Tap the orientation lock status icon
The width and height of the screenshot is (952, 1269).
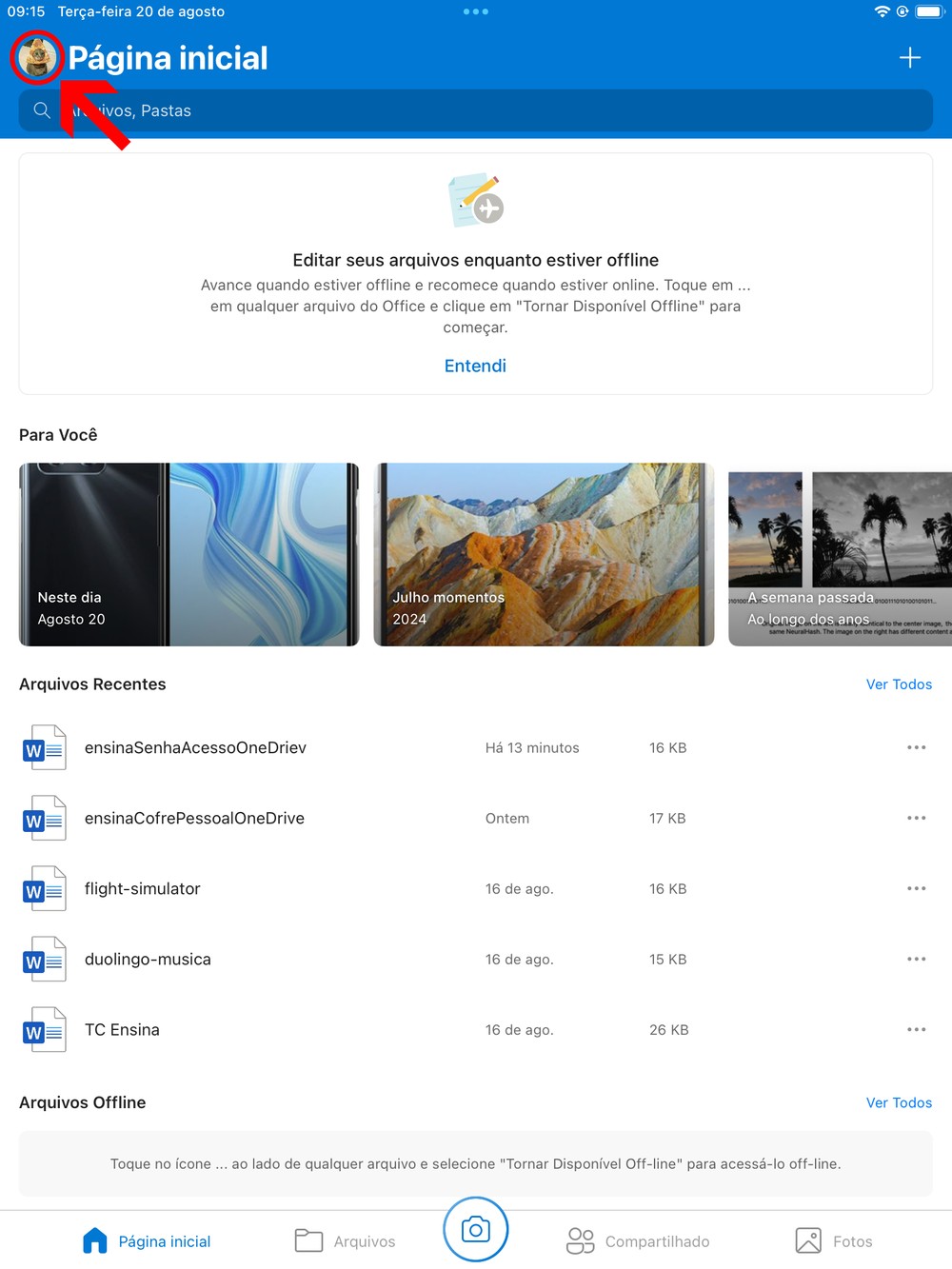(902, 11)
